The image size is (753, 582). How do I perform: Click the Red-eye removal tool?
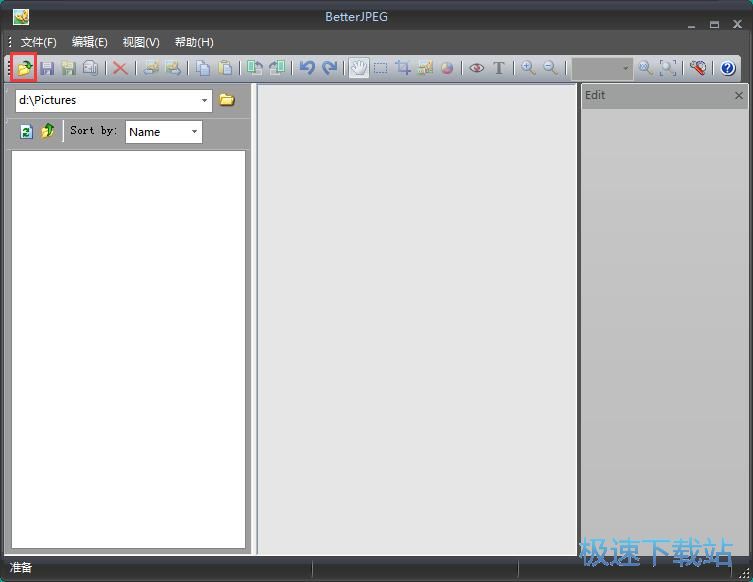tap(476, 68)
